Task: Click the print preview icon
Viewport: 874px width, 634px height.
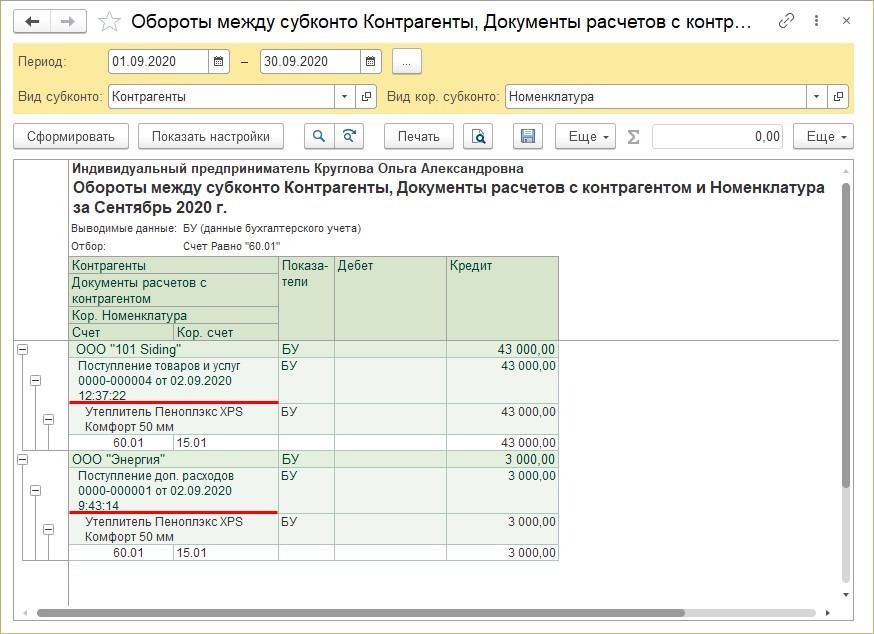Action: click(480, 136)
